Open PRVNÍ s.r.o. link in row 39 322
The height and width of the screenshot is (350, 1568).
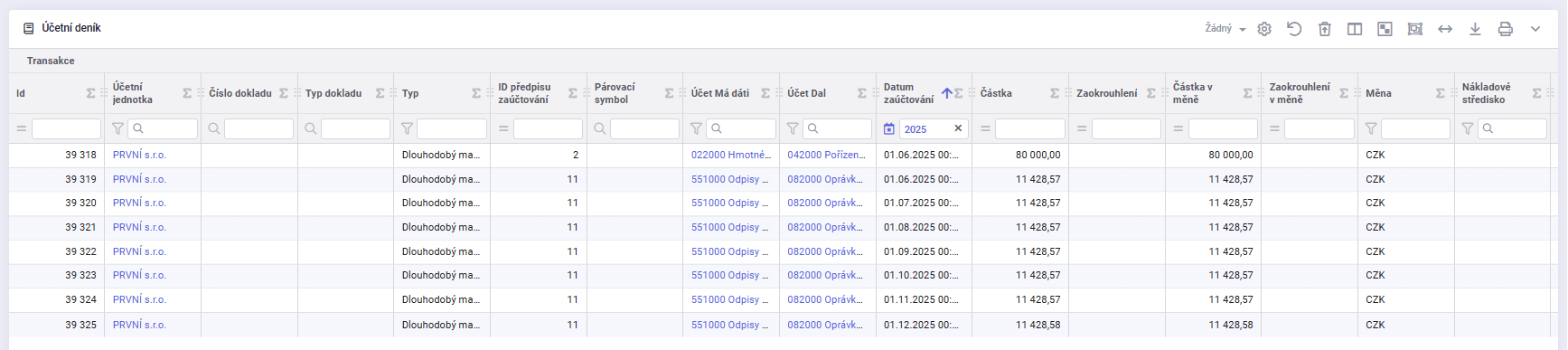[x=139, y=251]
